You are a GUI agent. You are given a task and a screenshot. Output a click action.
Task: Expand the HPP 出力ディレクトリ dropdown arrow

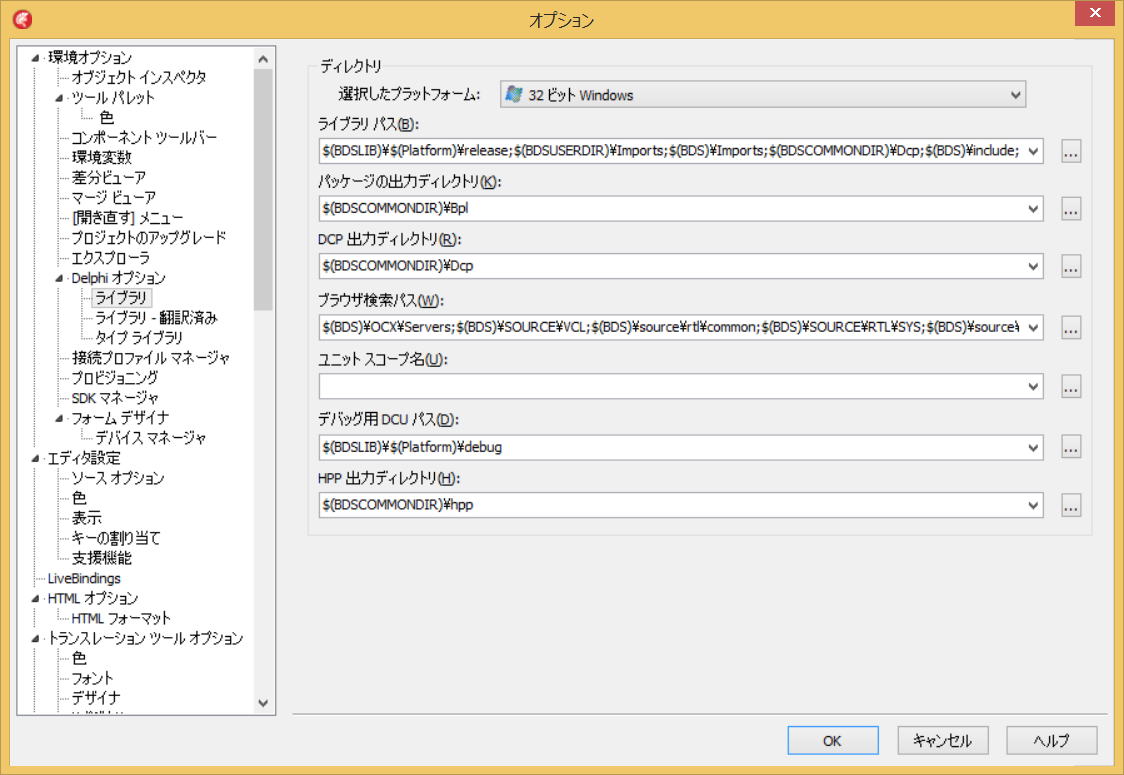1033,505
